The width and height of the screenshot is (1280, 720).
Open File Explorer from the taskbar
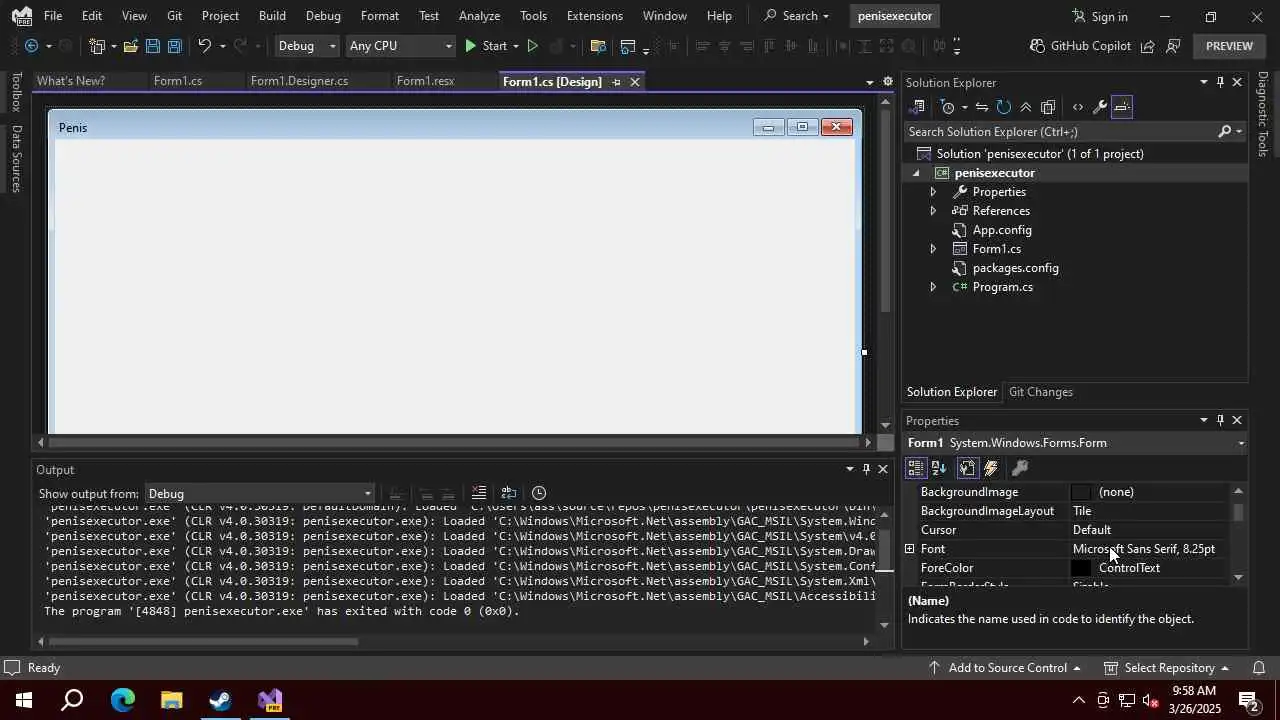171,700
